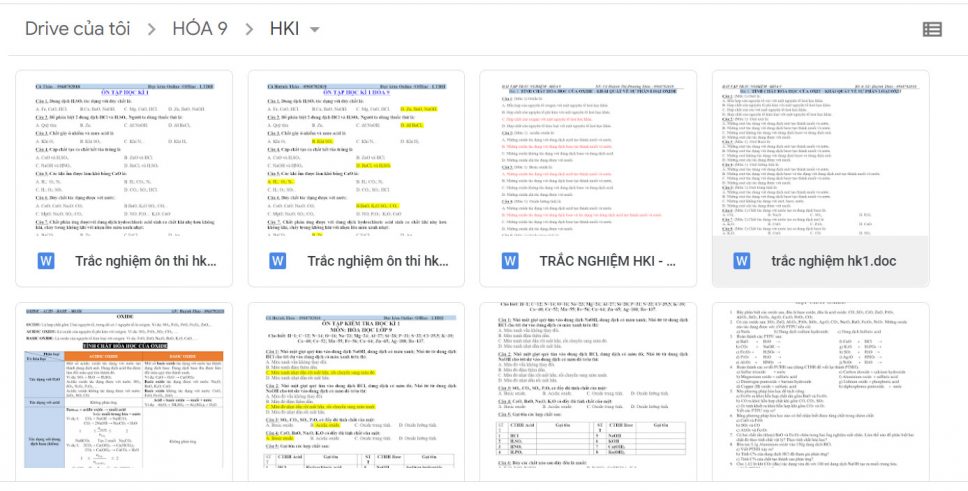The width and height of the screenshot is (968, 491).
Task: Click Word icon beside TRẮC NGHIỆM HKI file
Action: (511, 261)
